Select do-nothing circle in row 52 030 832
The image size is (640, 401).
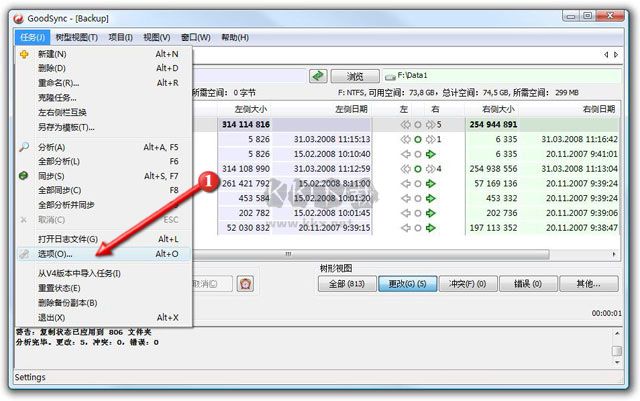pos(418,227)
